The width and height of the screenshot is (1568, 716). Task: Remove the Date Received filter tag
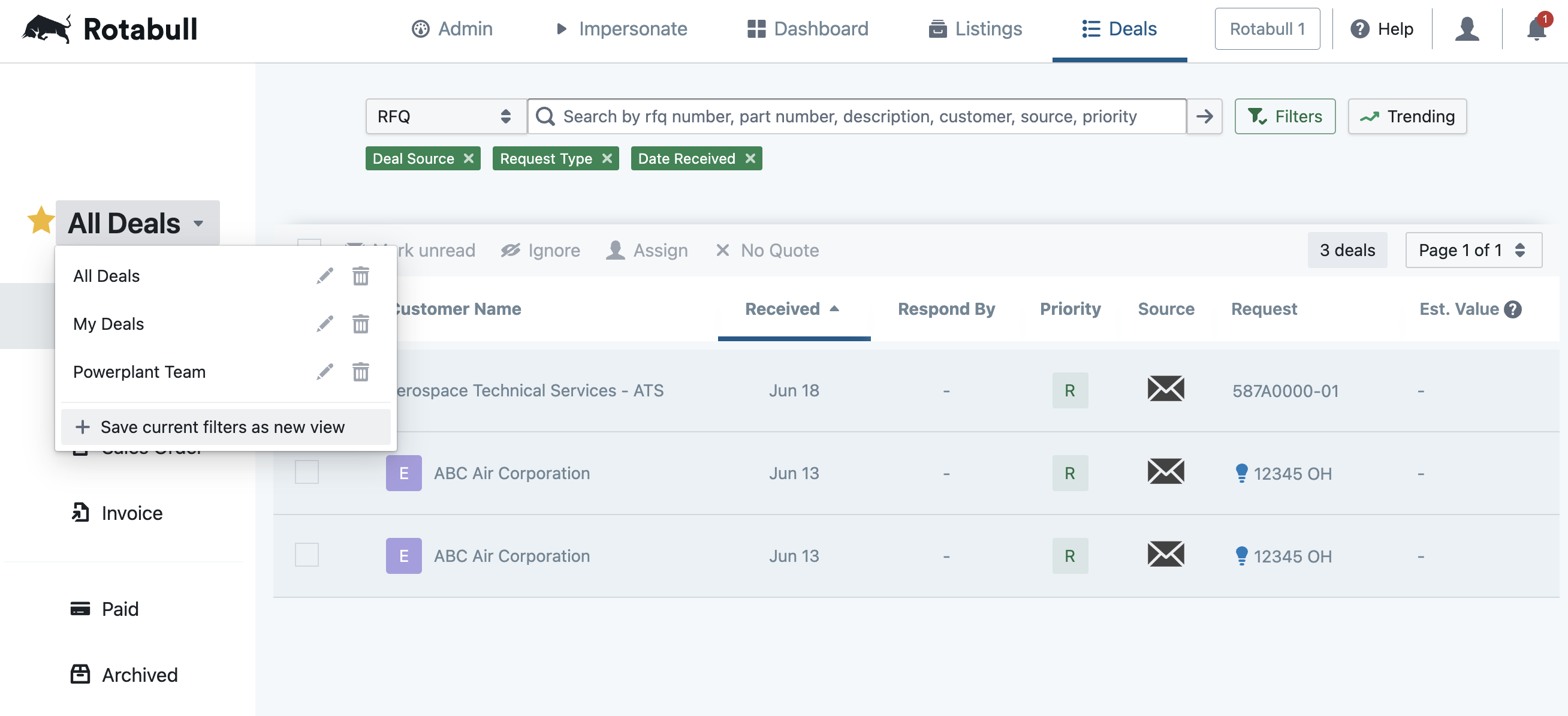pyautogui.click(x=752, y=157)
